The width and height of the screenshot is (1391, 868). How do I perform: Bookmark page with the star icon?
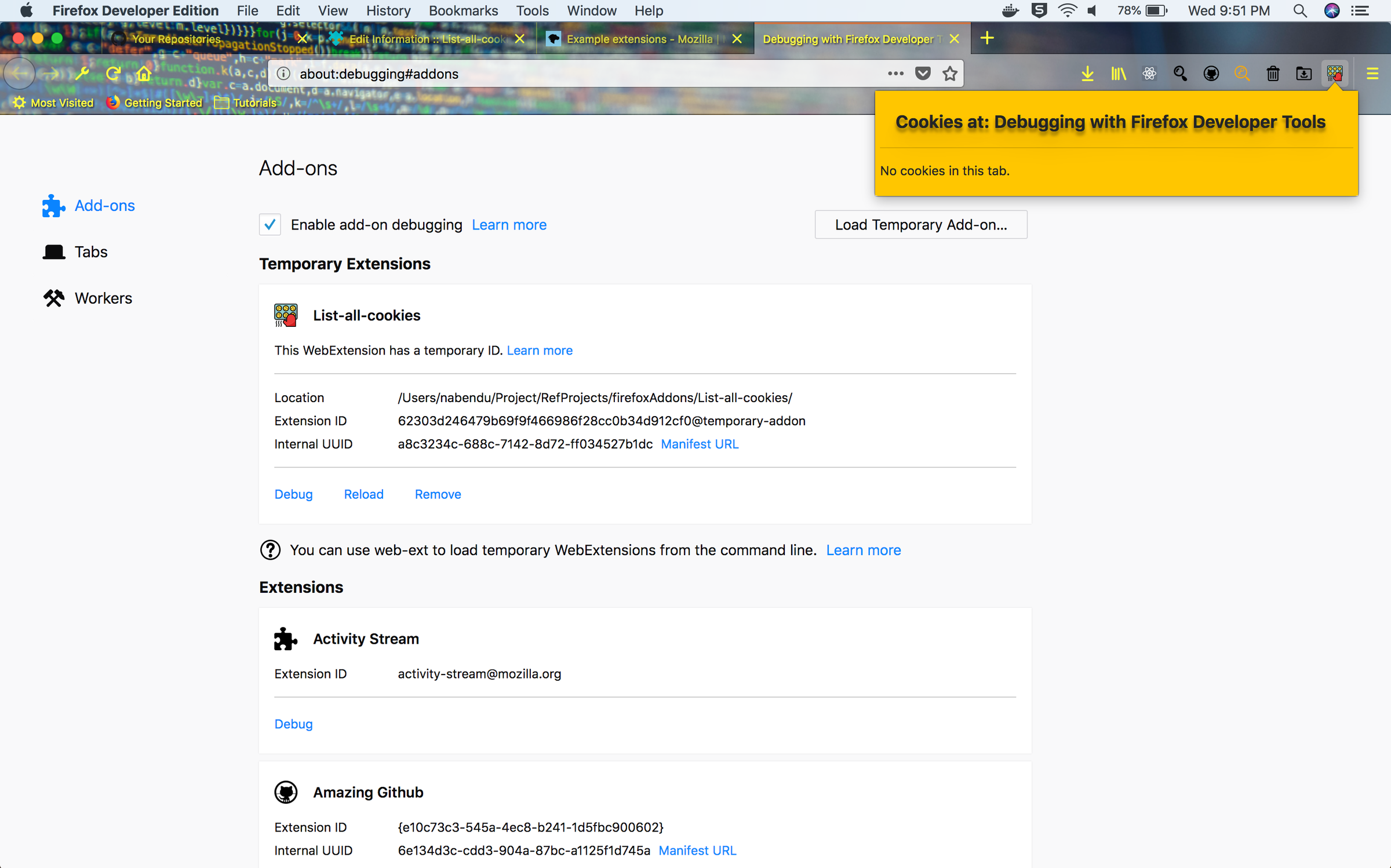point(949,74)
